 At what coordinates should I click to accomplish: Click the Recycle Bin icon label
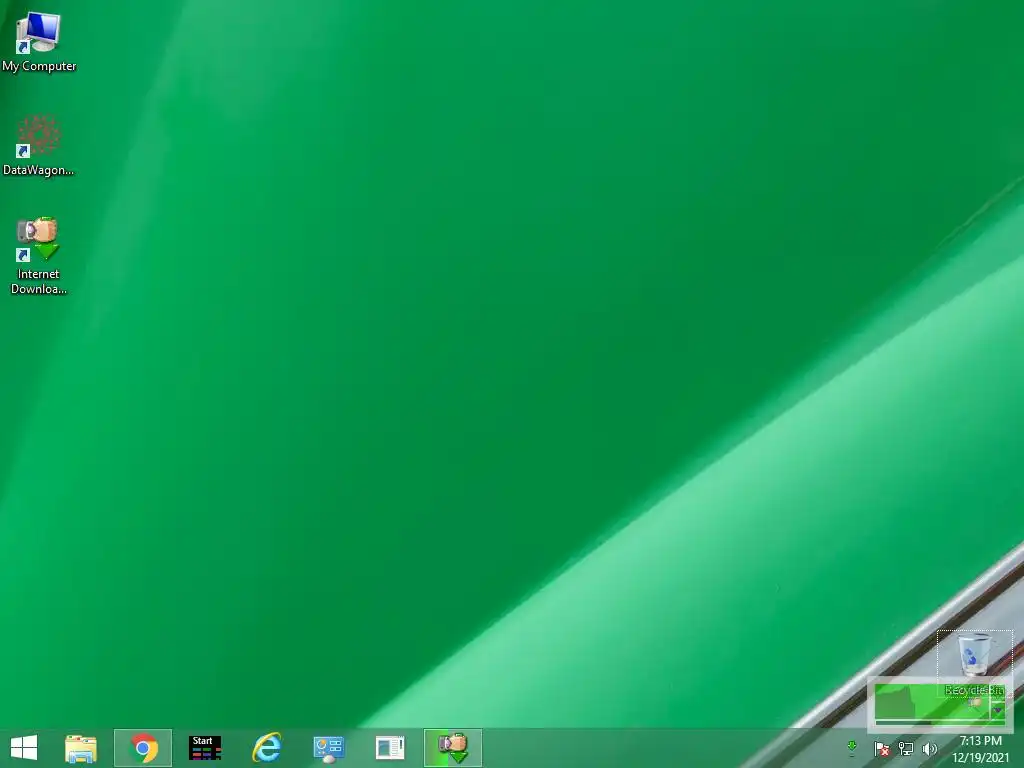coord(974,690)
